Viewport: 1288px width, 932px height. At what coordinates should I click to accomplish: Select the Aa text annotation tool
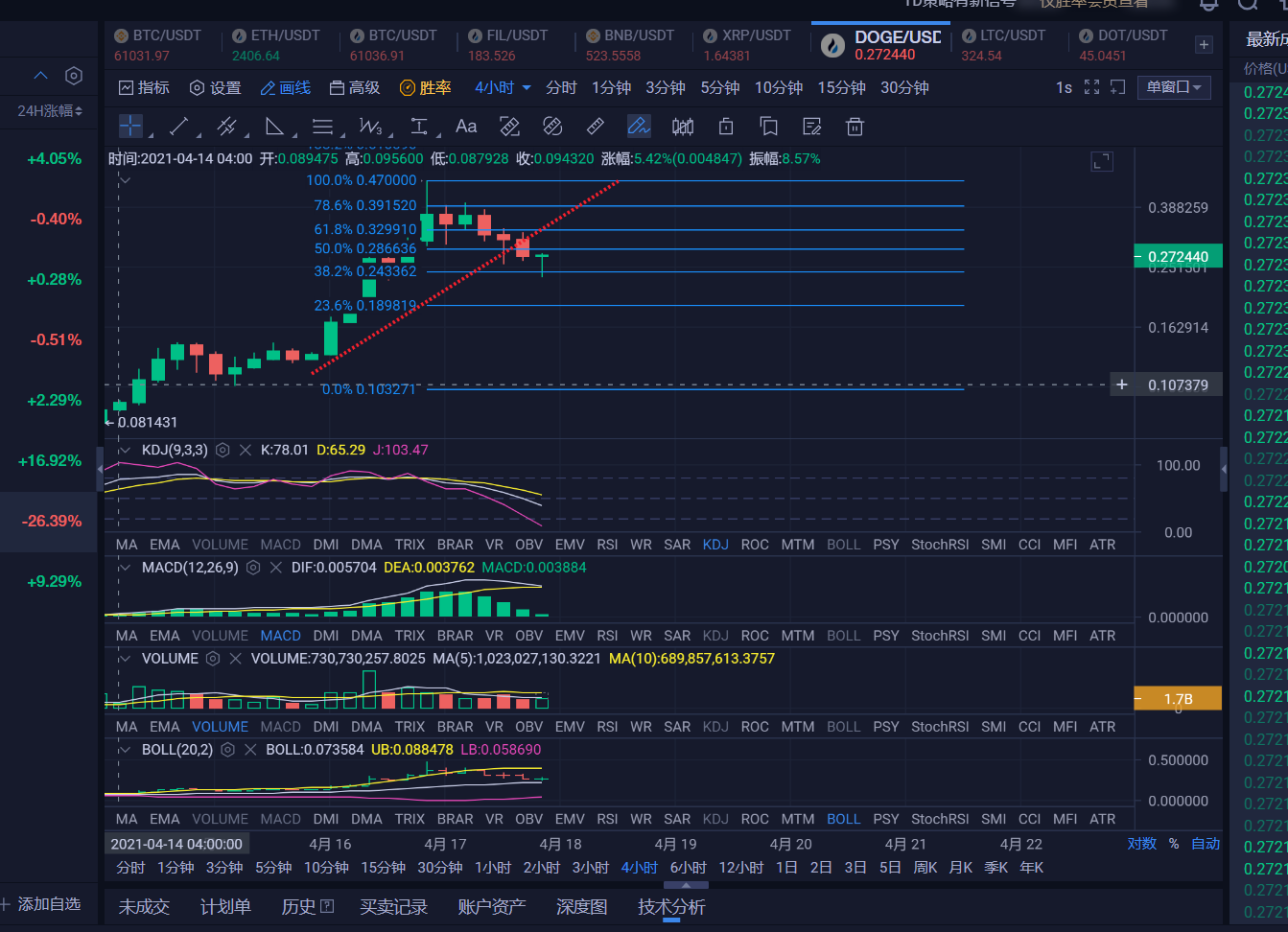pos(466,127)
